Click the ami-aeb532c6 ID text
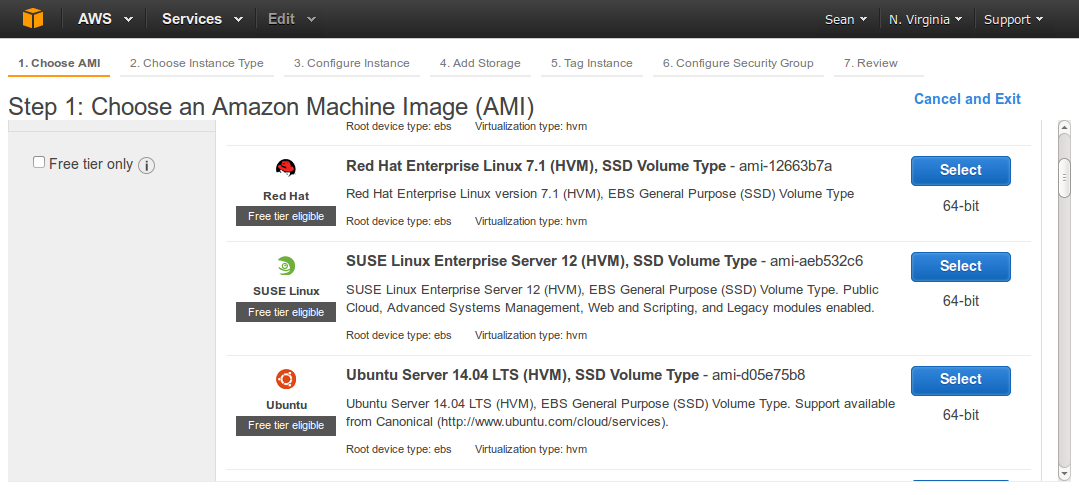 pyautogui.click(x=816, y=262)
